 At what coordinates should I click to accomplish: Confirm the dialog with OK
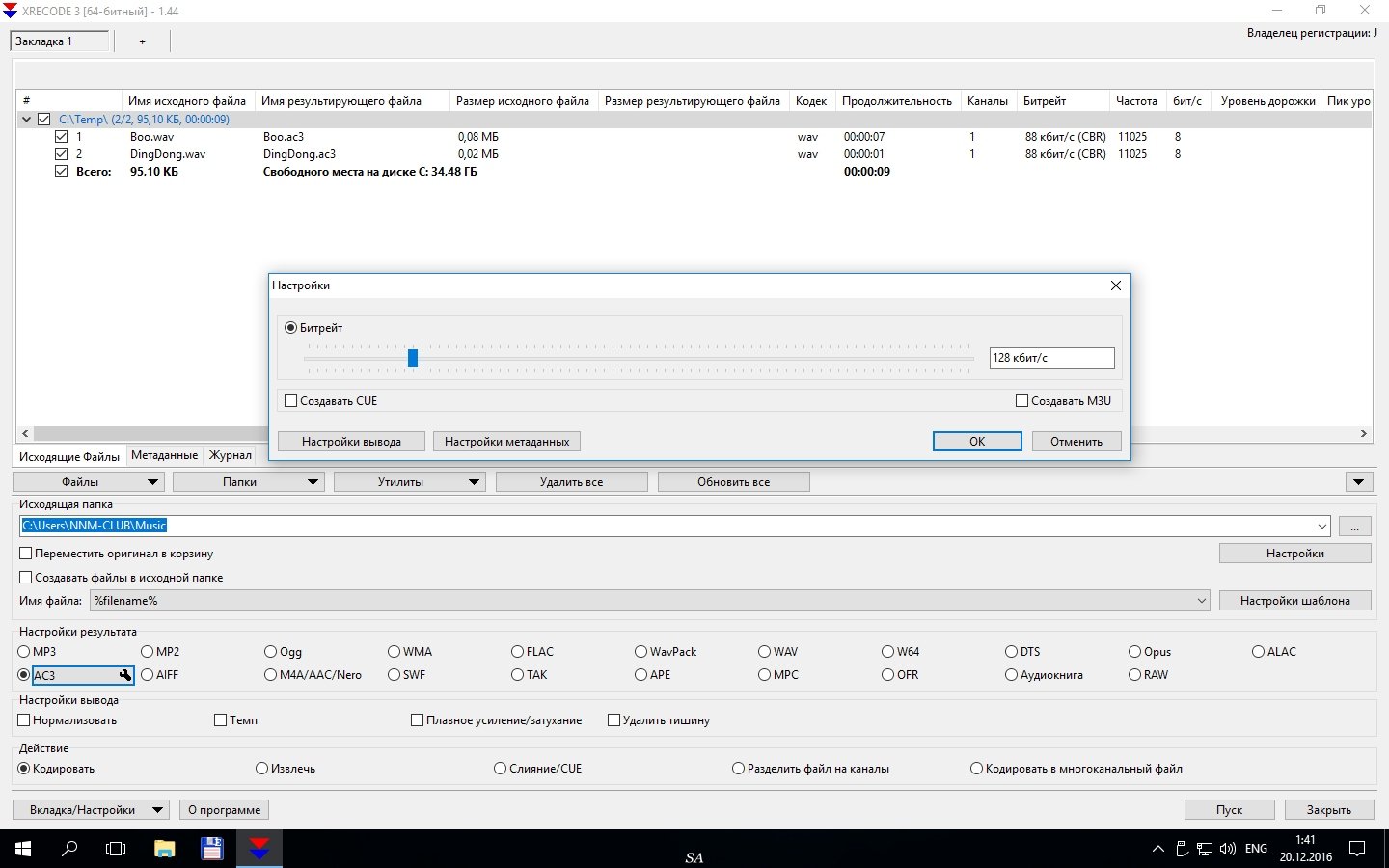click(x=976, y=441)
